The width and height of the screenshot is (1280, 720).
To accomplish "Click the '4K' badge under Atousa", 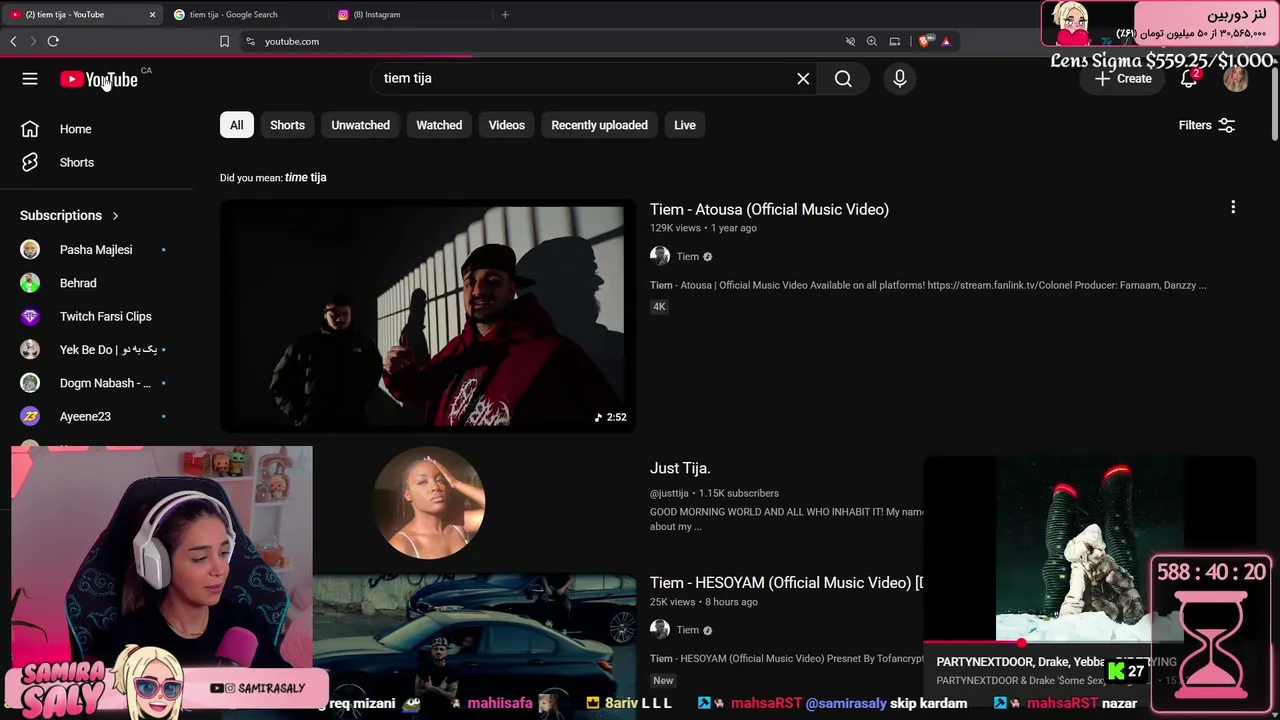I will coord(659,307).
